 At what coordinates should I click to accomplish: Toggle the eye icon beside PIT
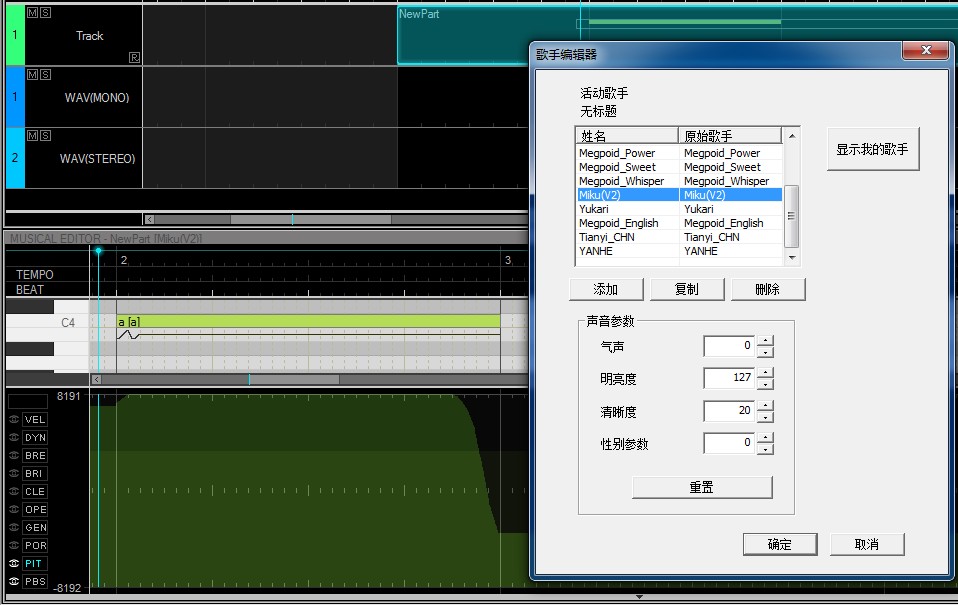[14, 563]
